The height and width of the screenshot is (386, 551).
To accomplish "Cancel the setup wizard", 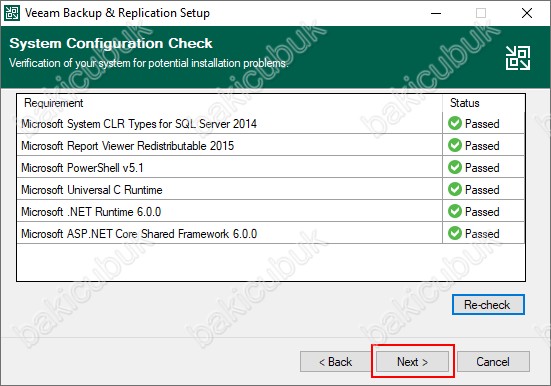I will pos(493,361).
